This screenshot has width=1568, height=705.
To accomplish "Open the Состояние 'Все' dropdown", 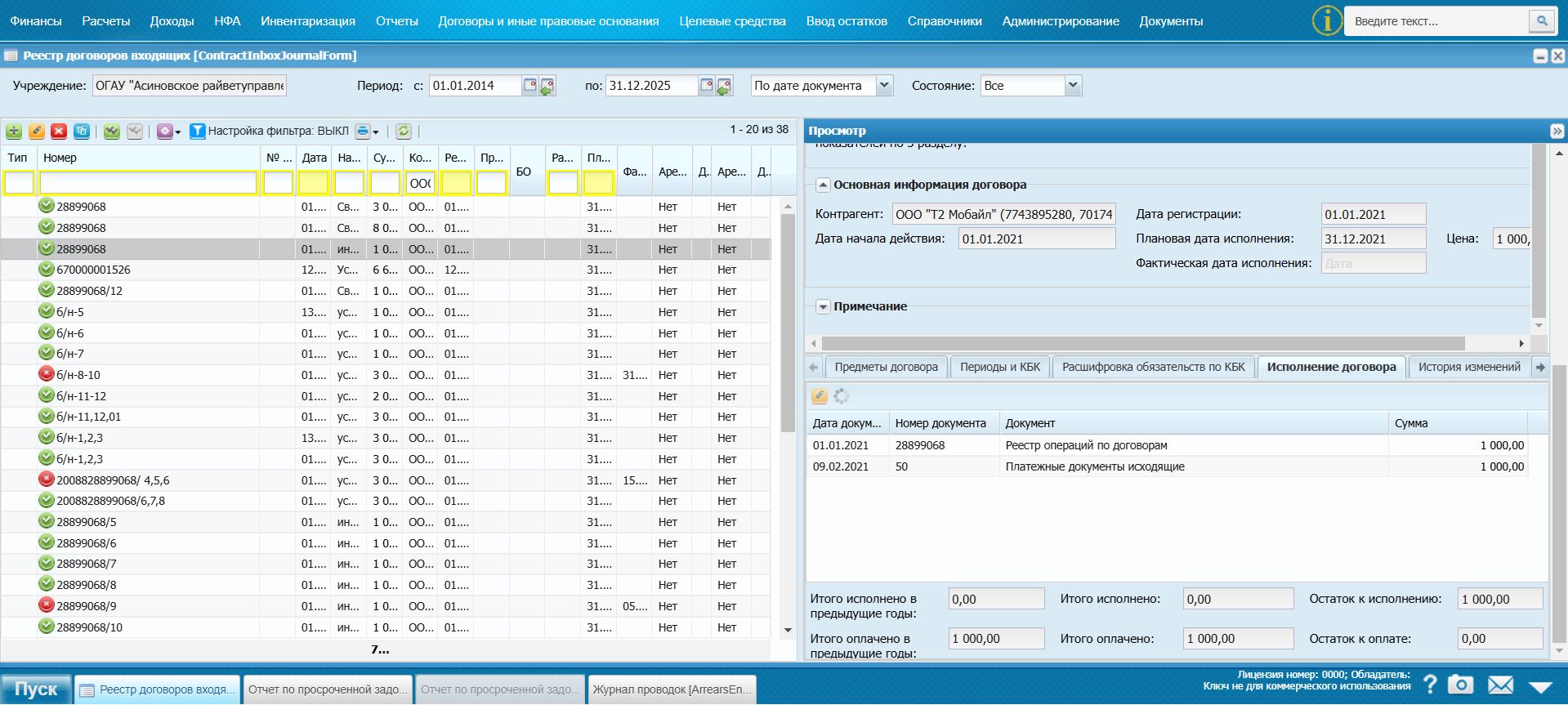I will tap(1073, 86).
